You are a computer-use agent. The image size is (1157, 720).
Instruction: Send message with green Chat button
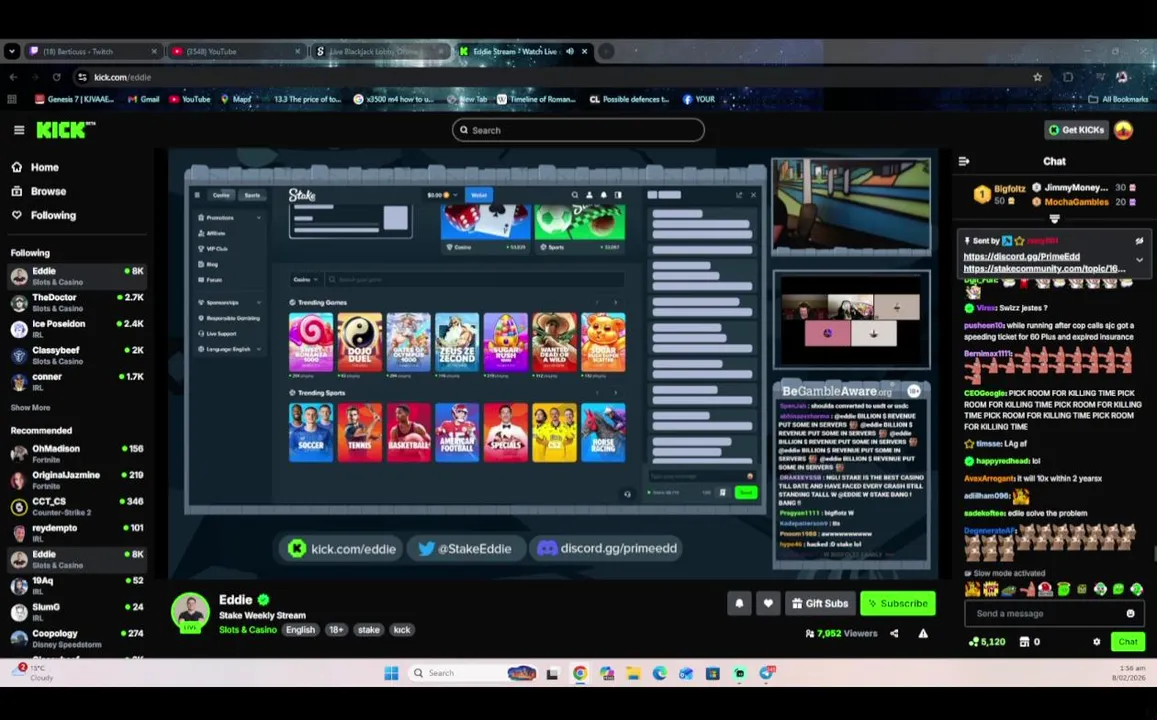coord(1127,642)
